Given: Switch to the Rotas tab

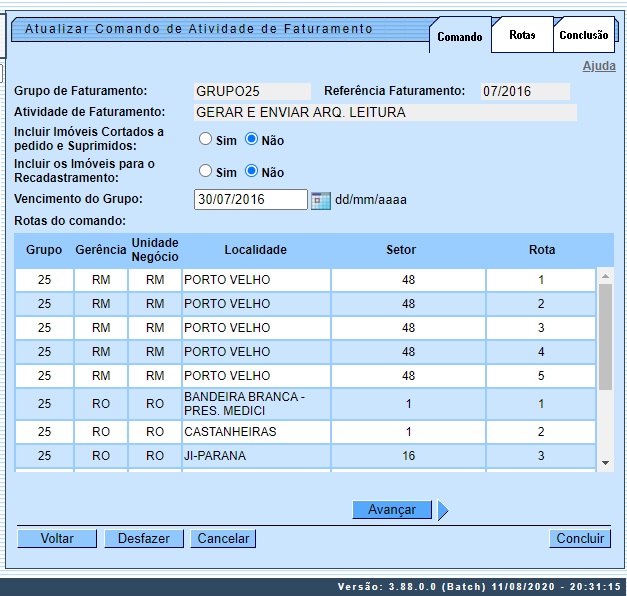Looking at the screenshot, I should (x=522, y=35).
